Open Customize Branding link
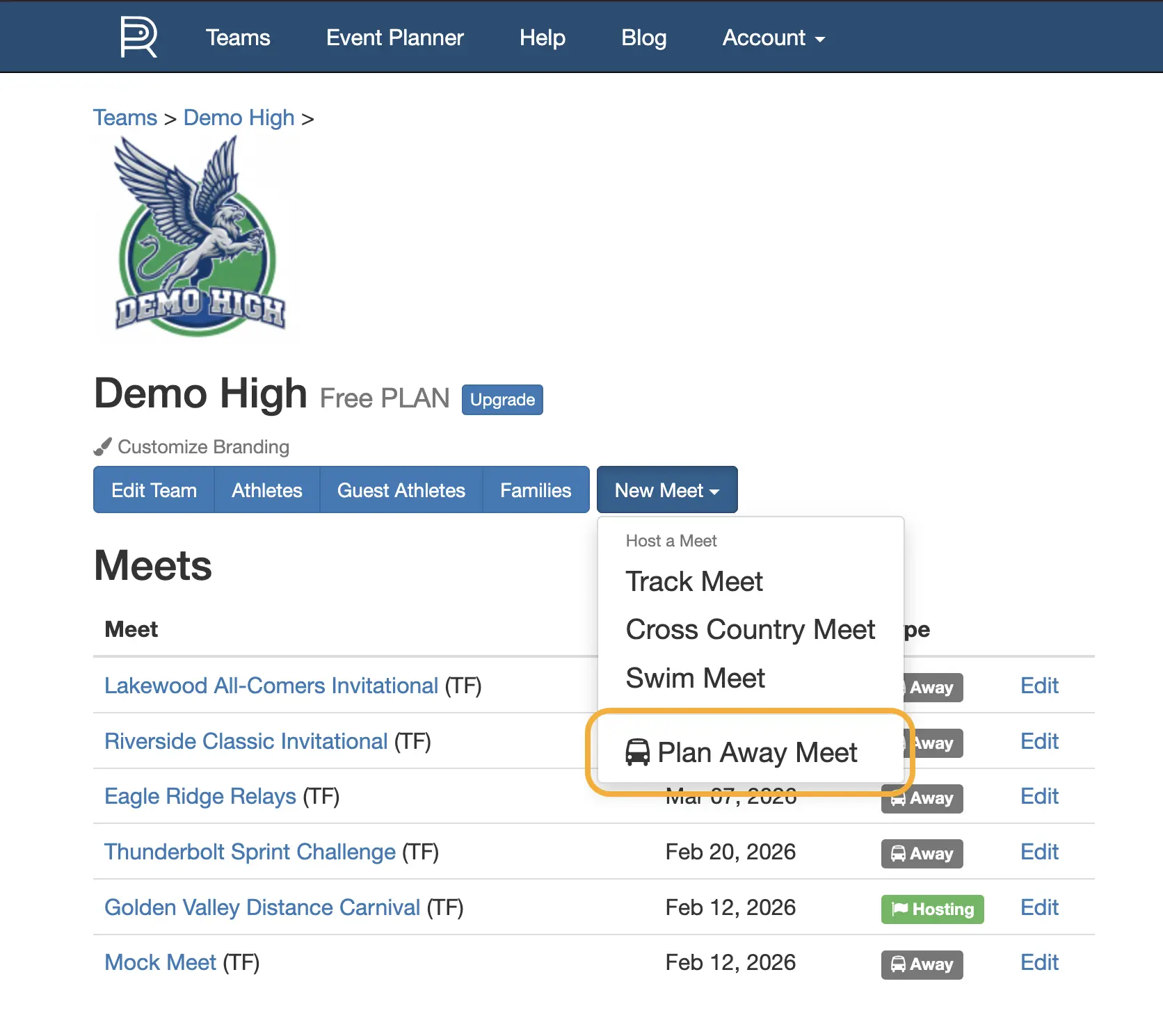 coord(203,446)
